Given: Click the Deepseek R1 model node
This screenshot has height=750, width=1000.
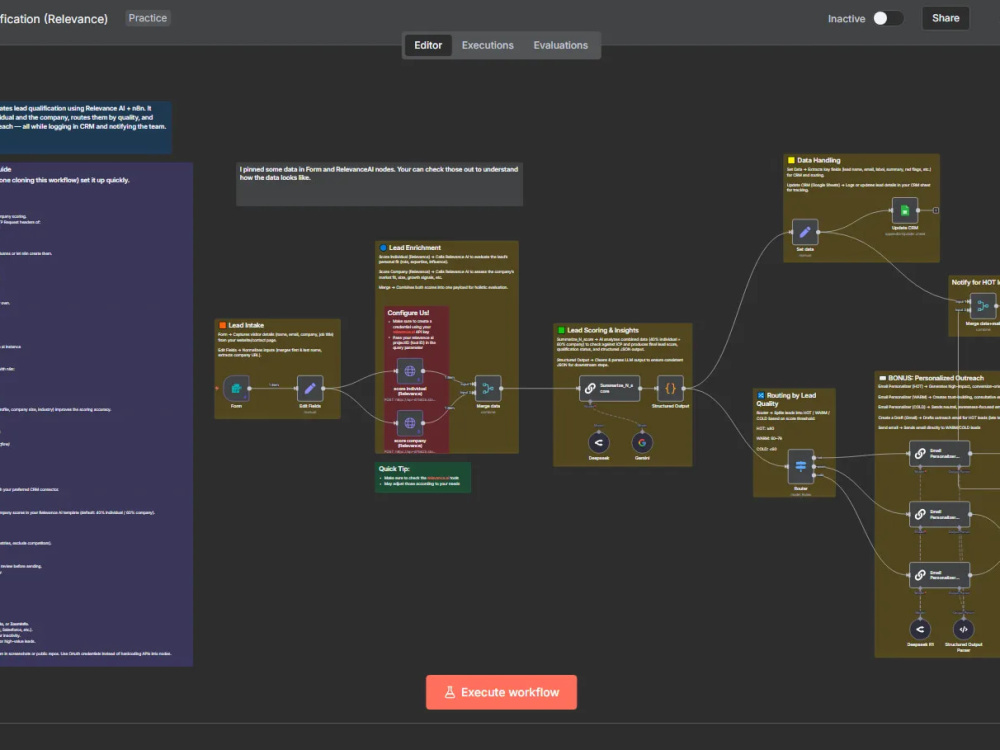Looking at the screenshot, I should click(x=920, y=629).
